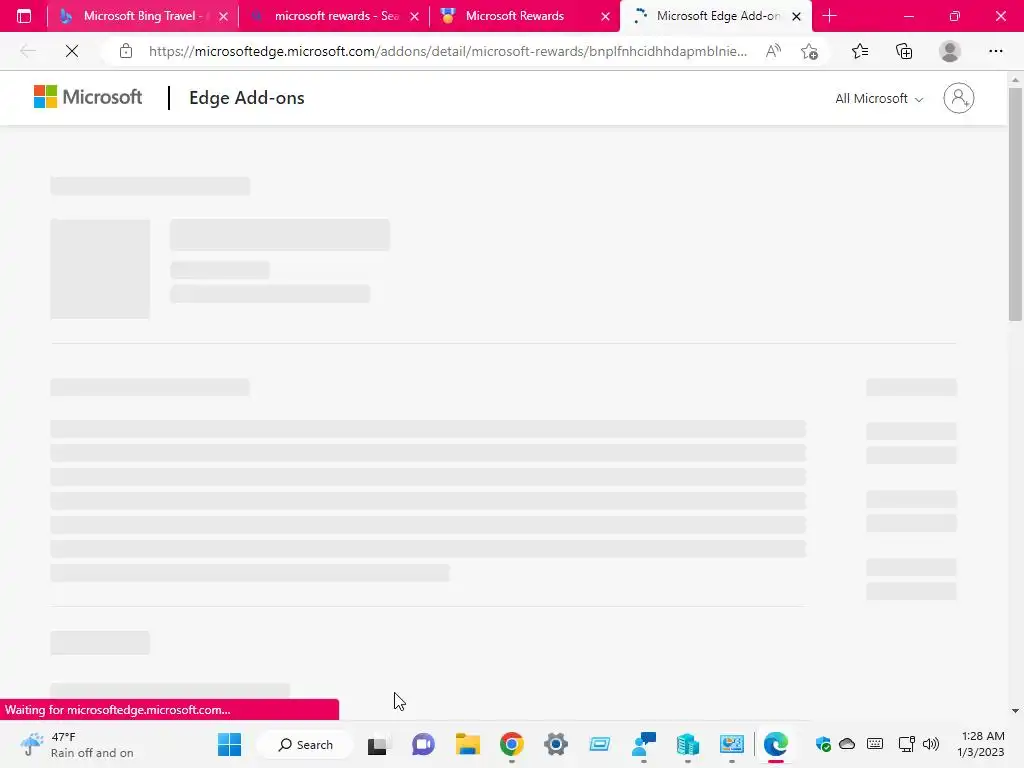1024x768 pixels.
Task: Close the microsoft rewards search tab
Action: point(414,16)
